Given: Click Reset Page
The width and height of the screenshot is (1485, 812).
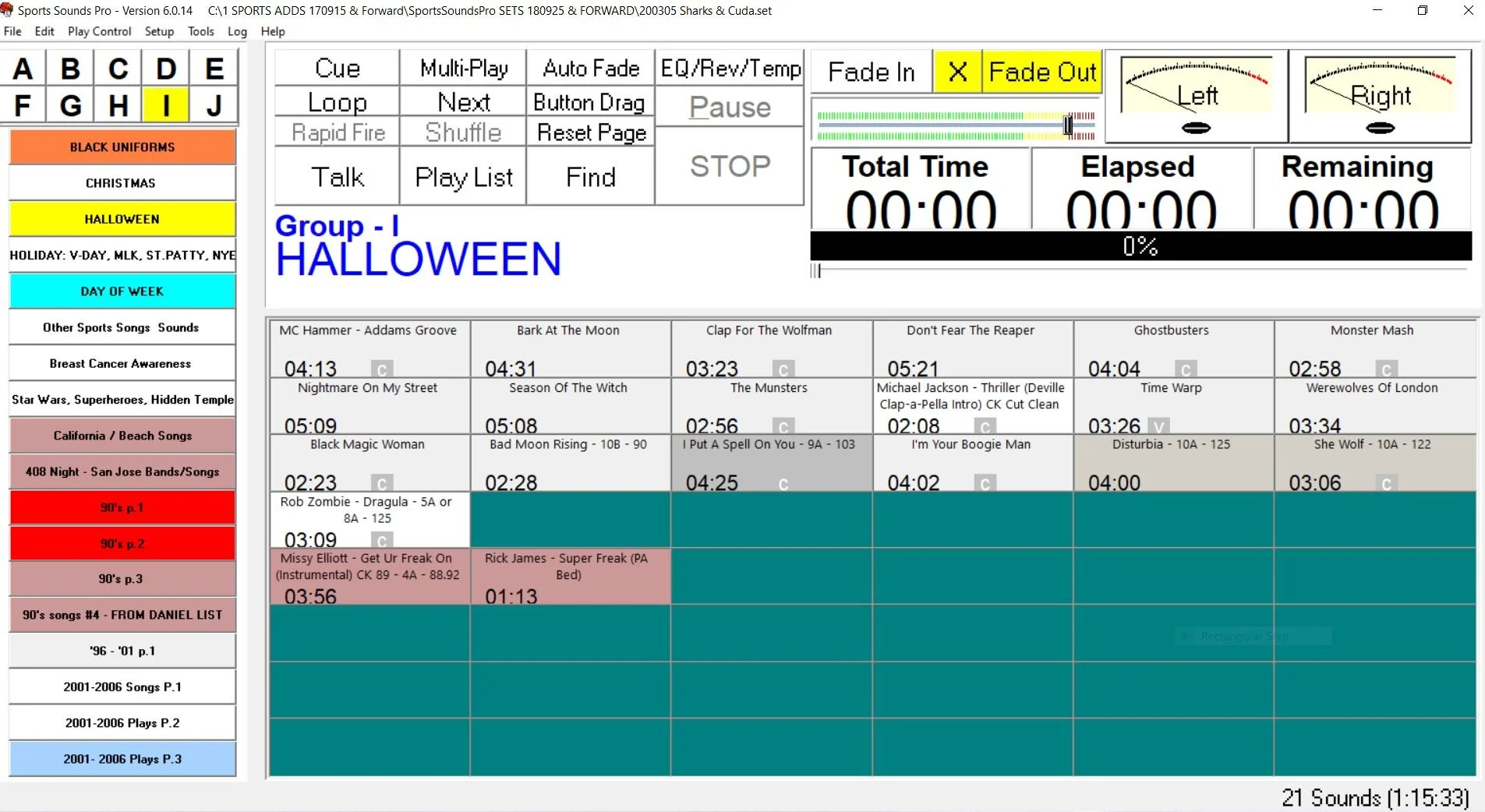Looking at the screenshot, I should (590, 132).
